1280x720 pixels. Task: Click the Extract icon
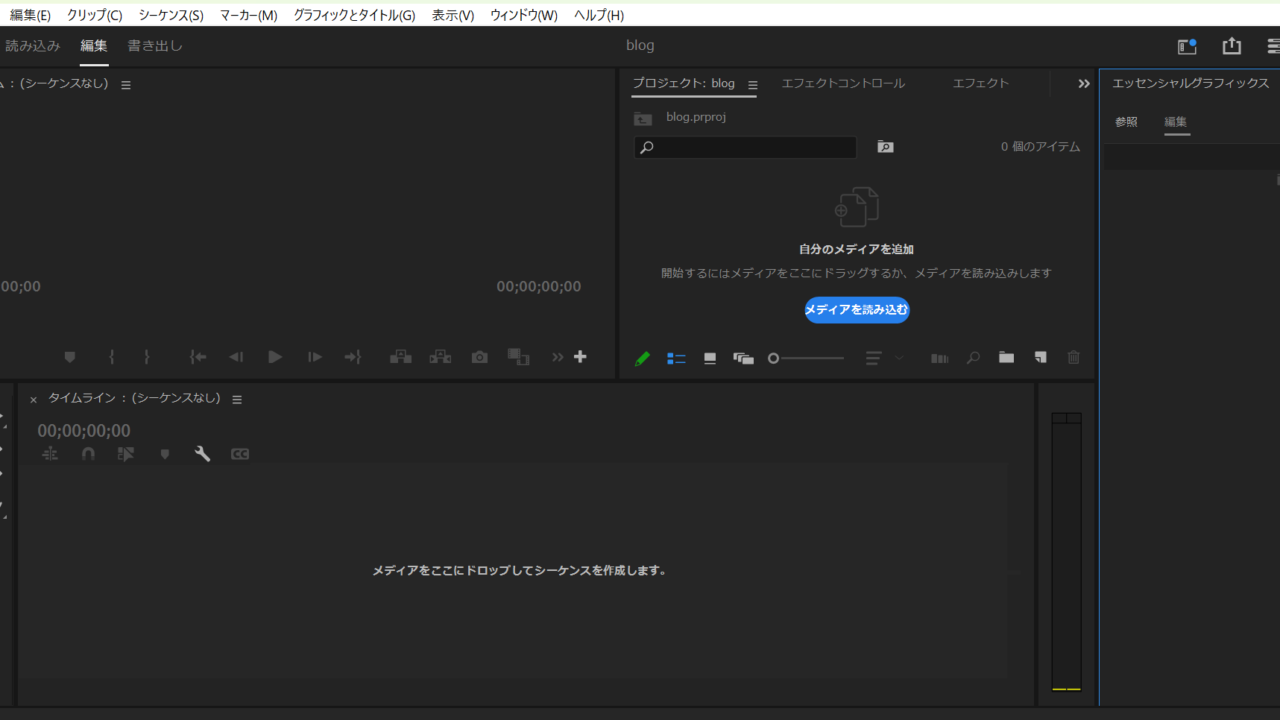(x=440, y=357)
